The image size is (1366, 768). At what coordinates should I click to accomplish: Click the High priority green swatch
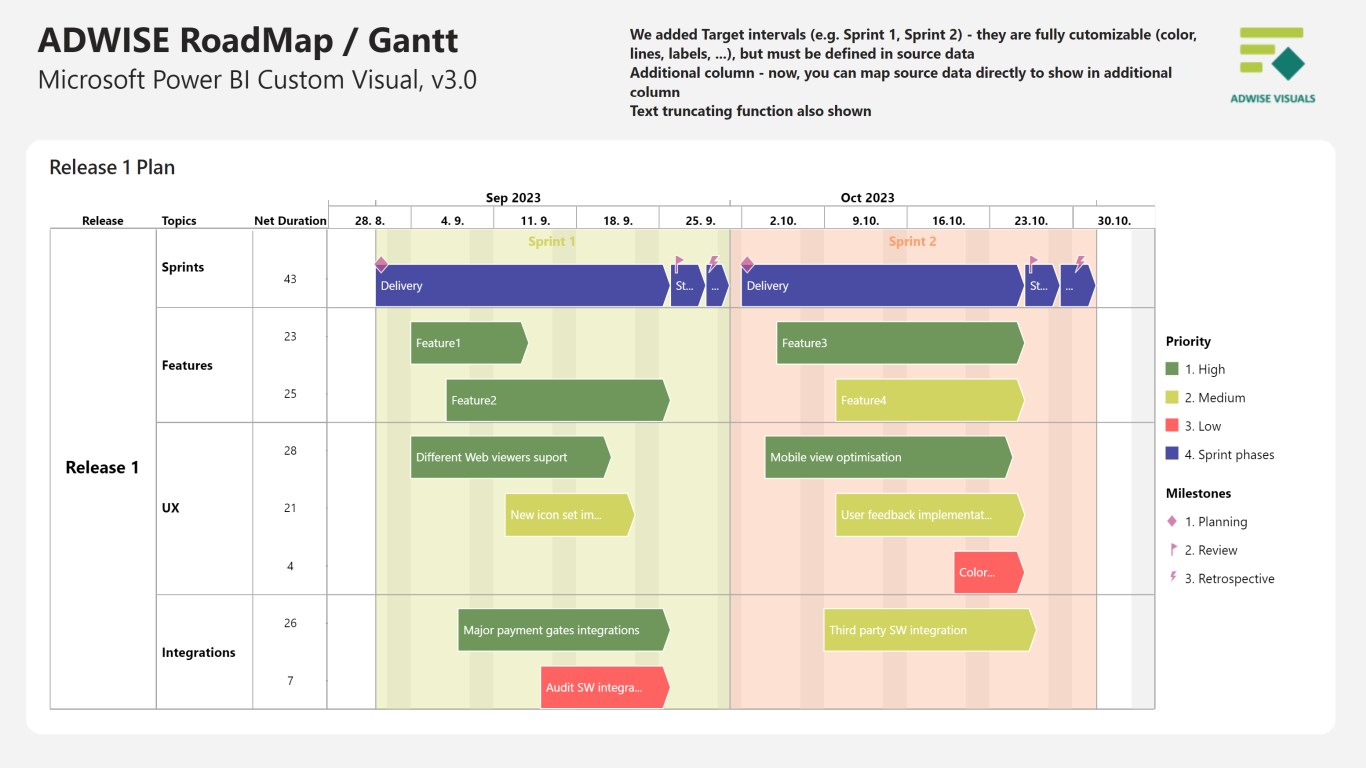coord(1172,369)
